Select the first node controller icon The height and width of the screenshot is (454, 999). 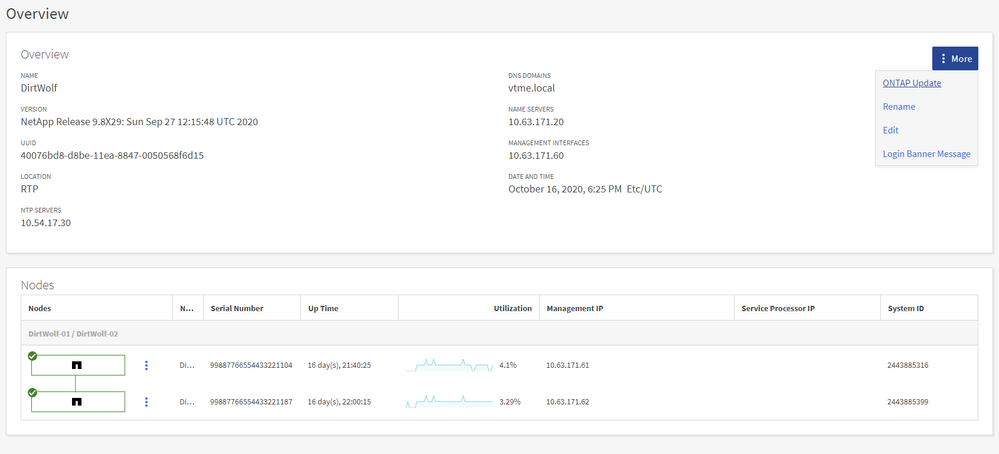[x=76, y=366]
